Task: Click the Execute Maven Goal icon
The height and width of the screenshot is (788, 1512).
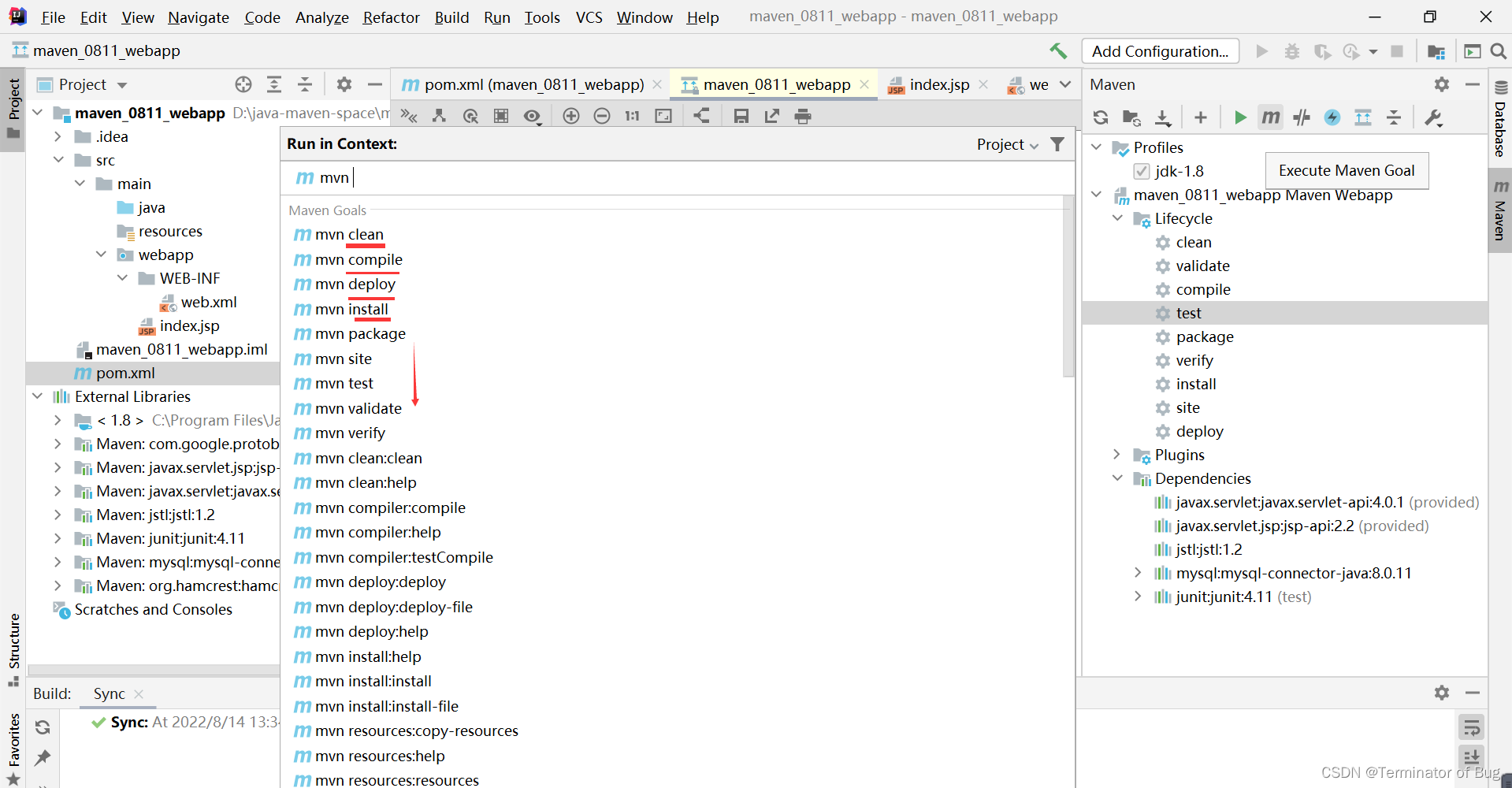Action: point(1270,117)
